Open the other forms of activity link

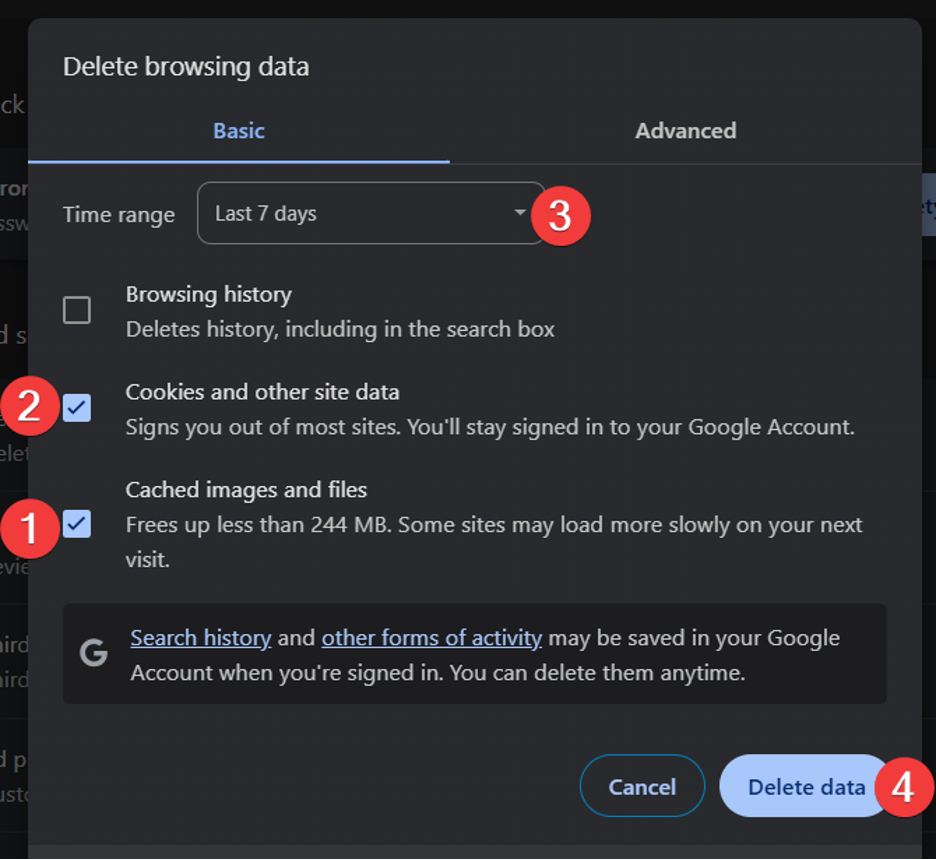[431, 638]
